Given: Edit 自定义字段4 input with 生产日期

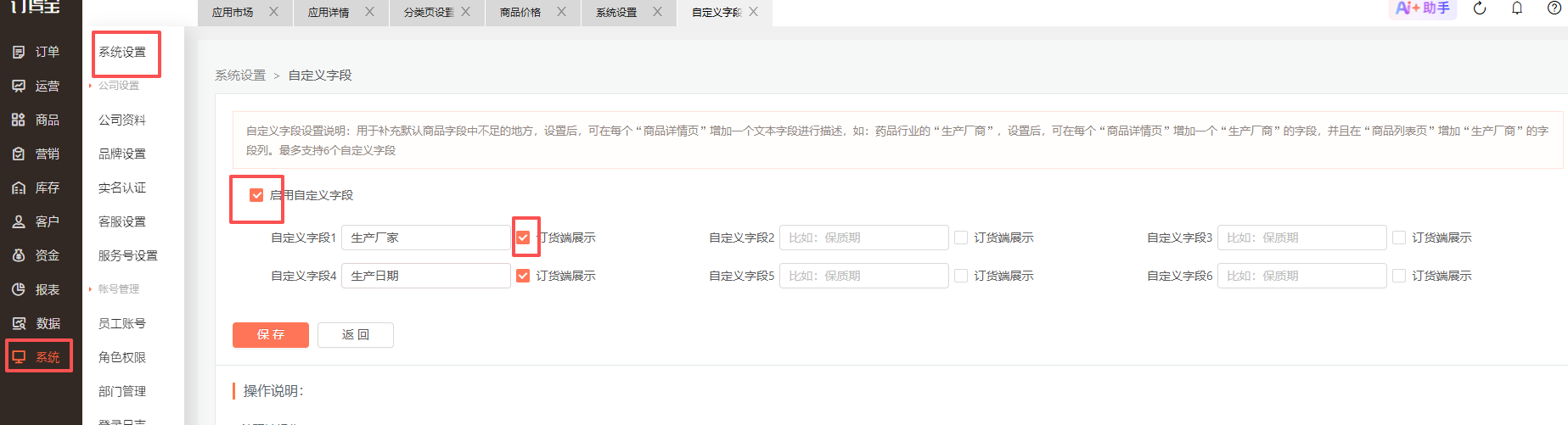Looking at the screenshot, I should pos(426,276).
